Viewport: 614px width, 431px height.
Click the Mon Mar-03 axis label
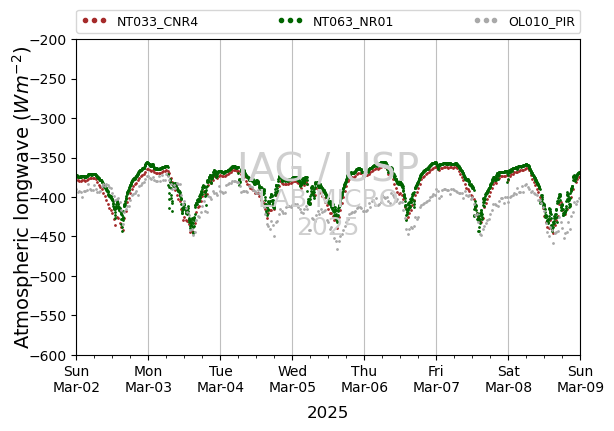tap(148, 379)
